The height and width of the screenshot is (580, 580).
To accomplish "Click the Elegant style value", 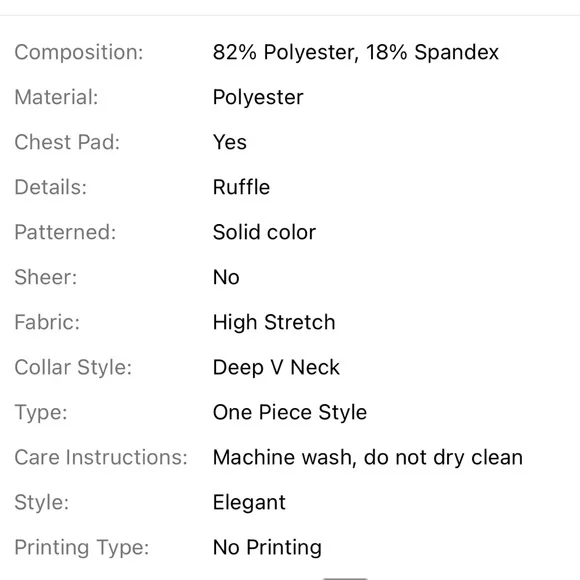I will (249, 502).
